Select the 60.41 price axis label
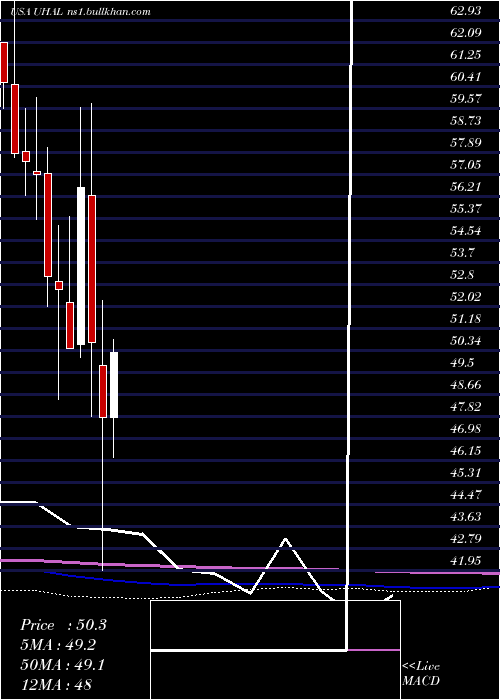 466,77
